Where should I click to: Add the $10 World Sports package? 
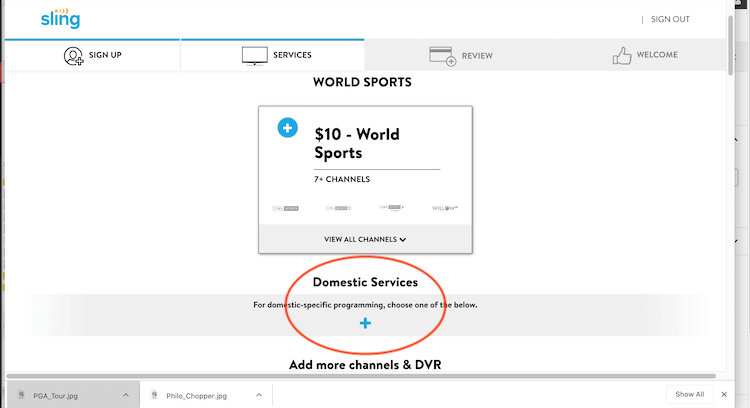pyautogui.click(x=287, y=128)
